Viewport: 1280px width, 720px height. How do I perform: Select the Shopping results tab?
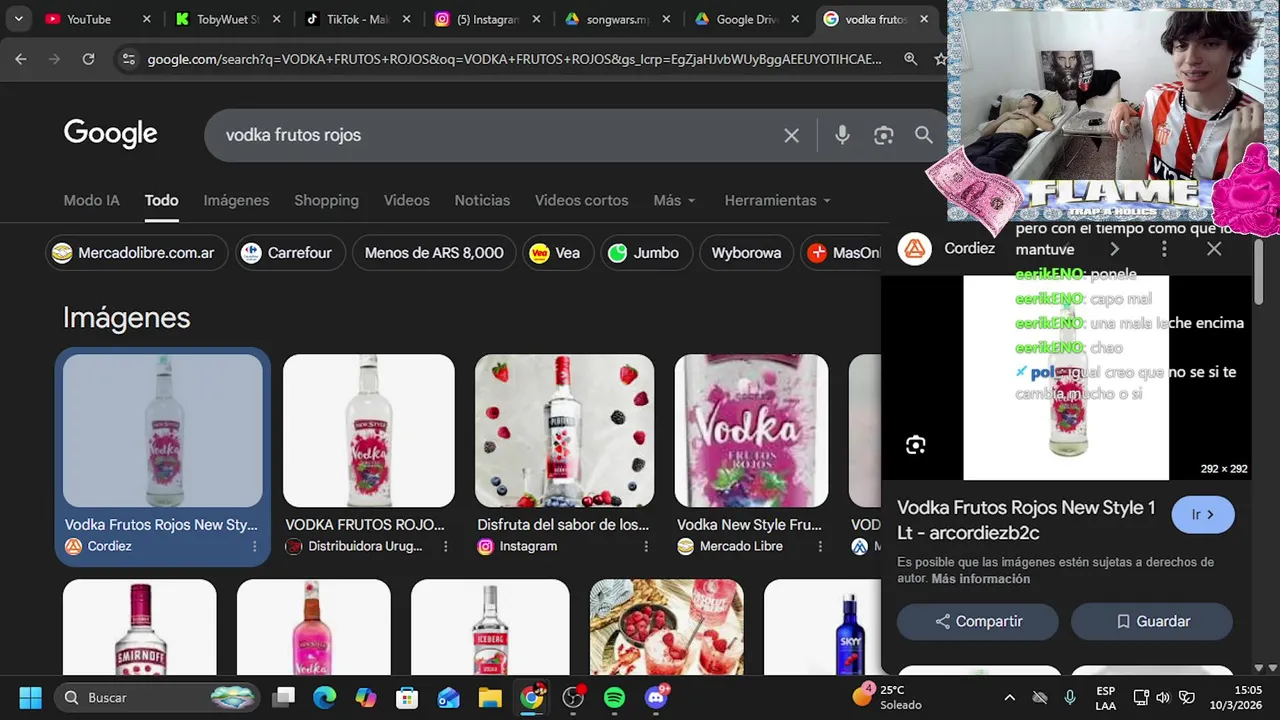[x=326, y=200]
